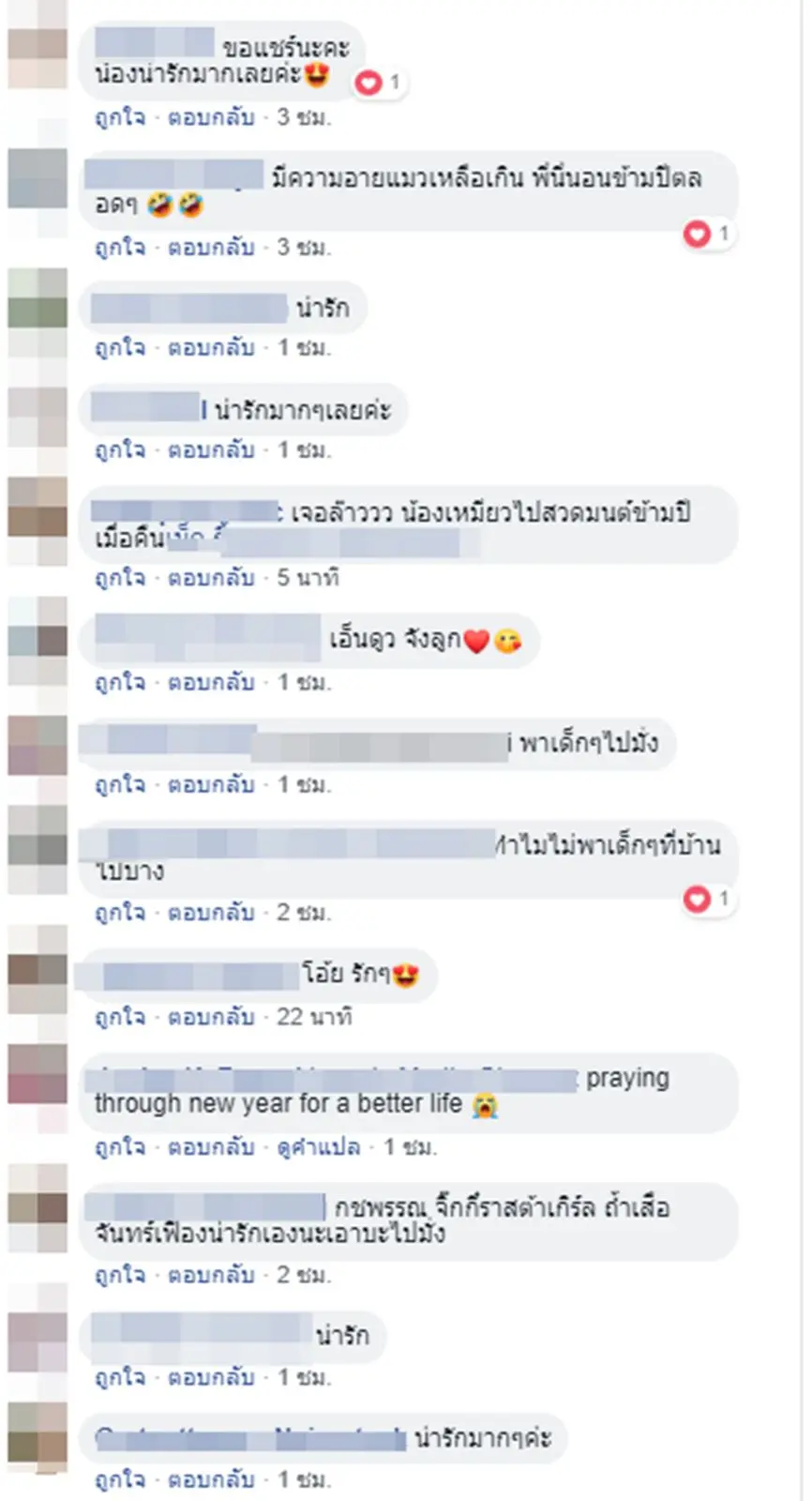
Task: Reply to the praying through new year comment
Action: pos(211,1146)
